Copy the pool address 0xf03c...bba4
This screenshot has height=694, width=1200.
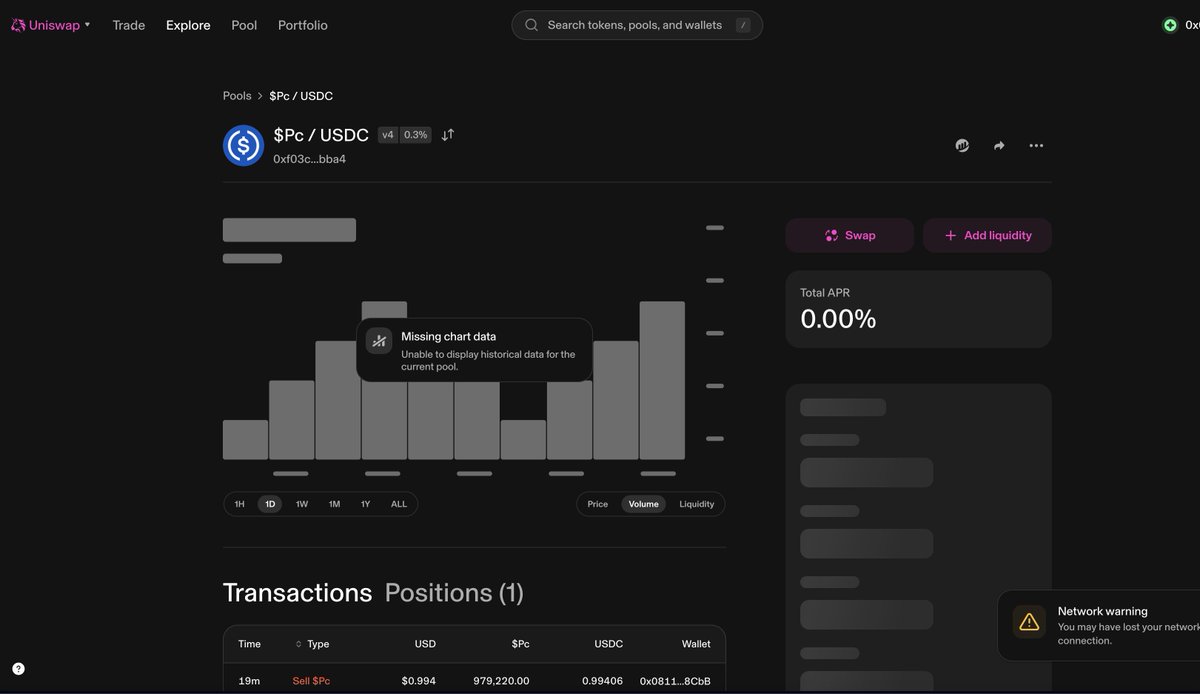point(310,159)
